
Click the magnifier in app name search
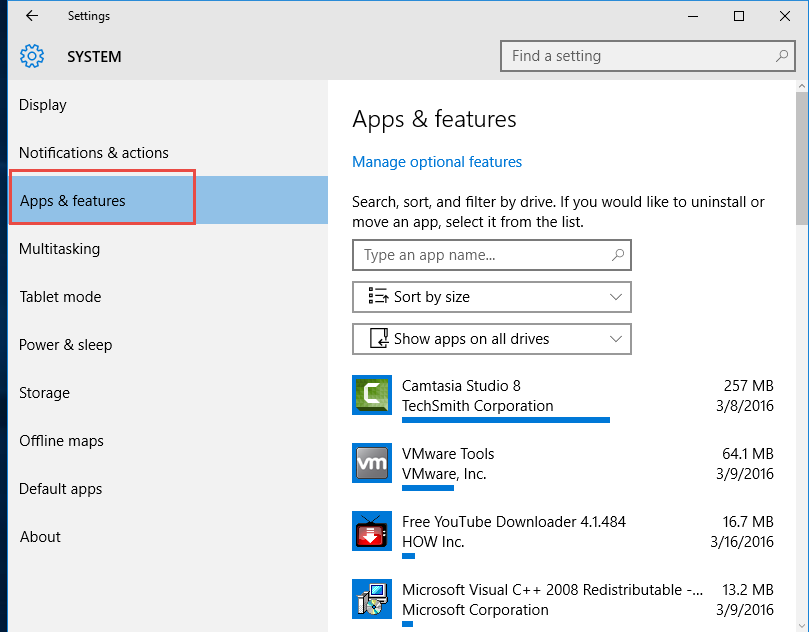click(618, 255)
